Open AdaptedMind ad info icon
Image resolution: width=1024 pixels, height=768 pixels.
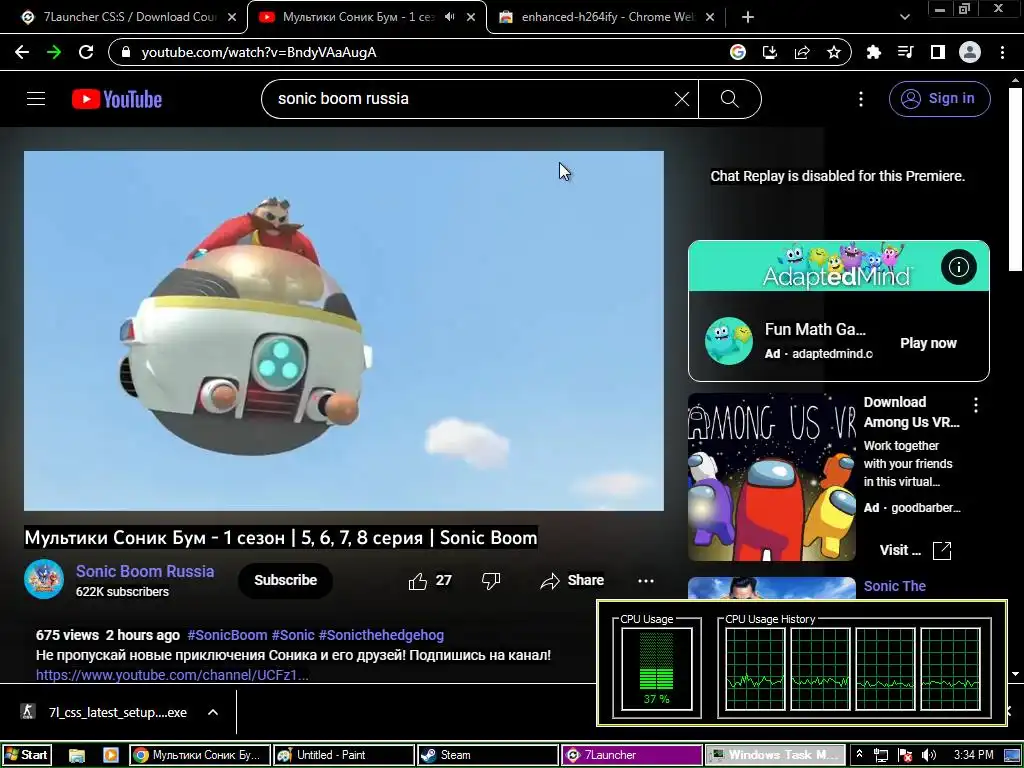(x=959, y=266)
